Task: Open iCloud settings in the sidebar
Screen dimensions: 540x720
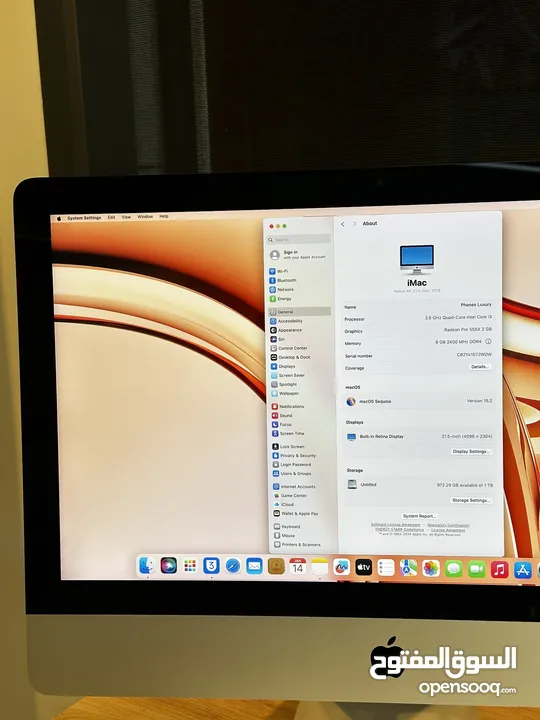Action: pyautogui.click(x=284, y=504)
